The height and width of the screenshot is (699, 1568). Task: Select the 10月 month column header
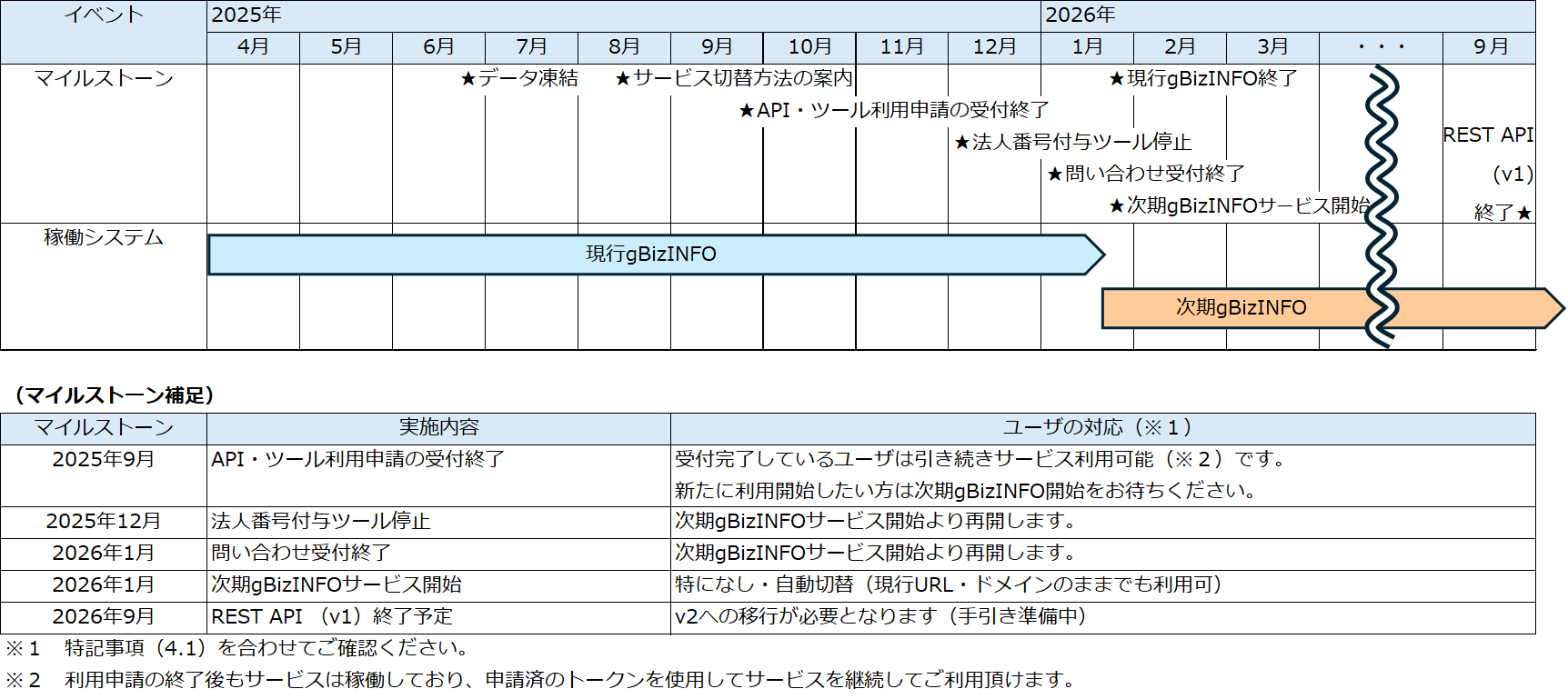point(809,47)
